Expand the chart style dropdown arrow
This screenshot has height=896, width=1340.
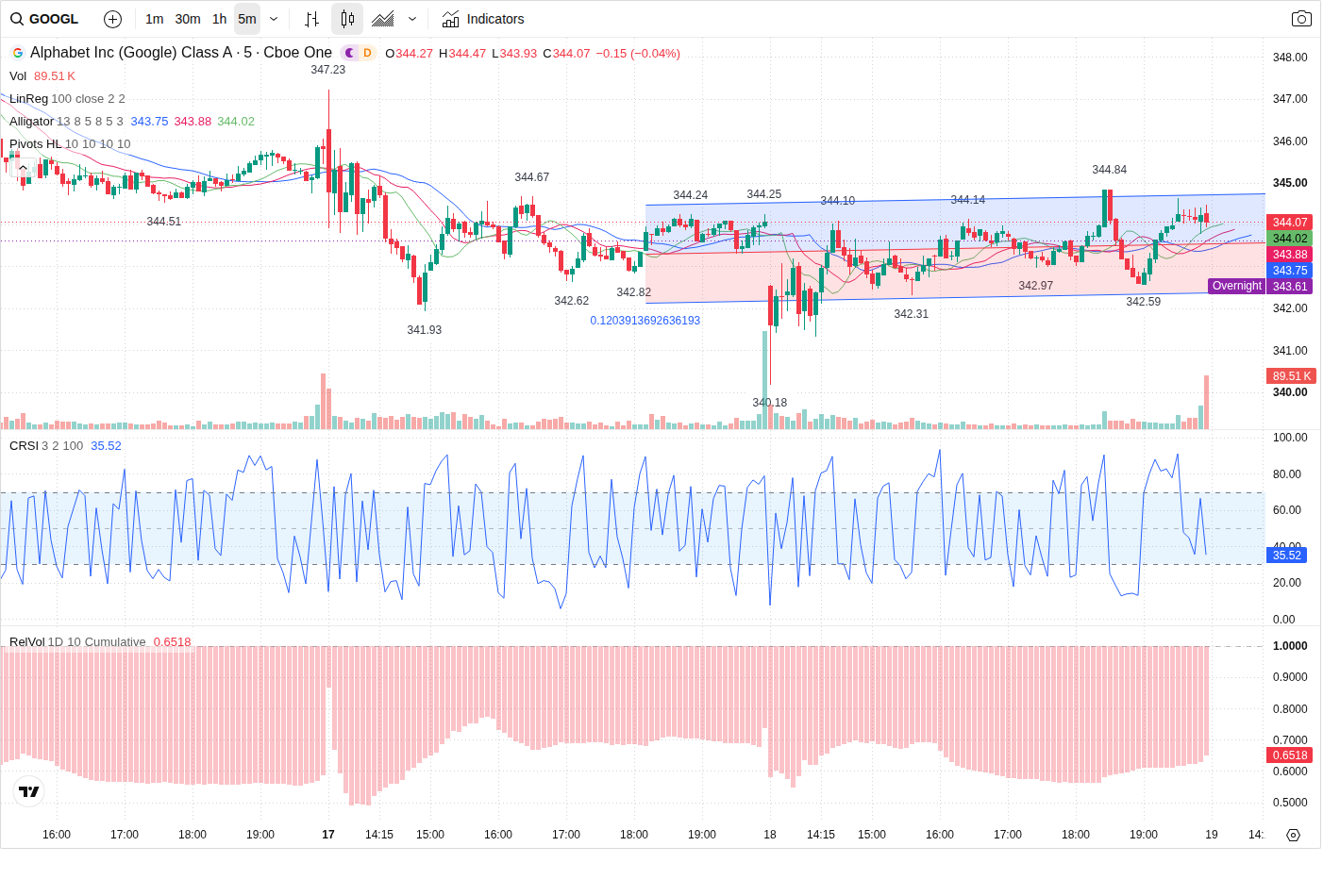[412, 19]
